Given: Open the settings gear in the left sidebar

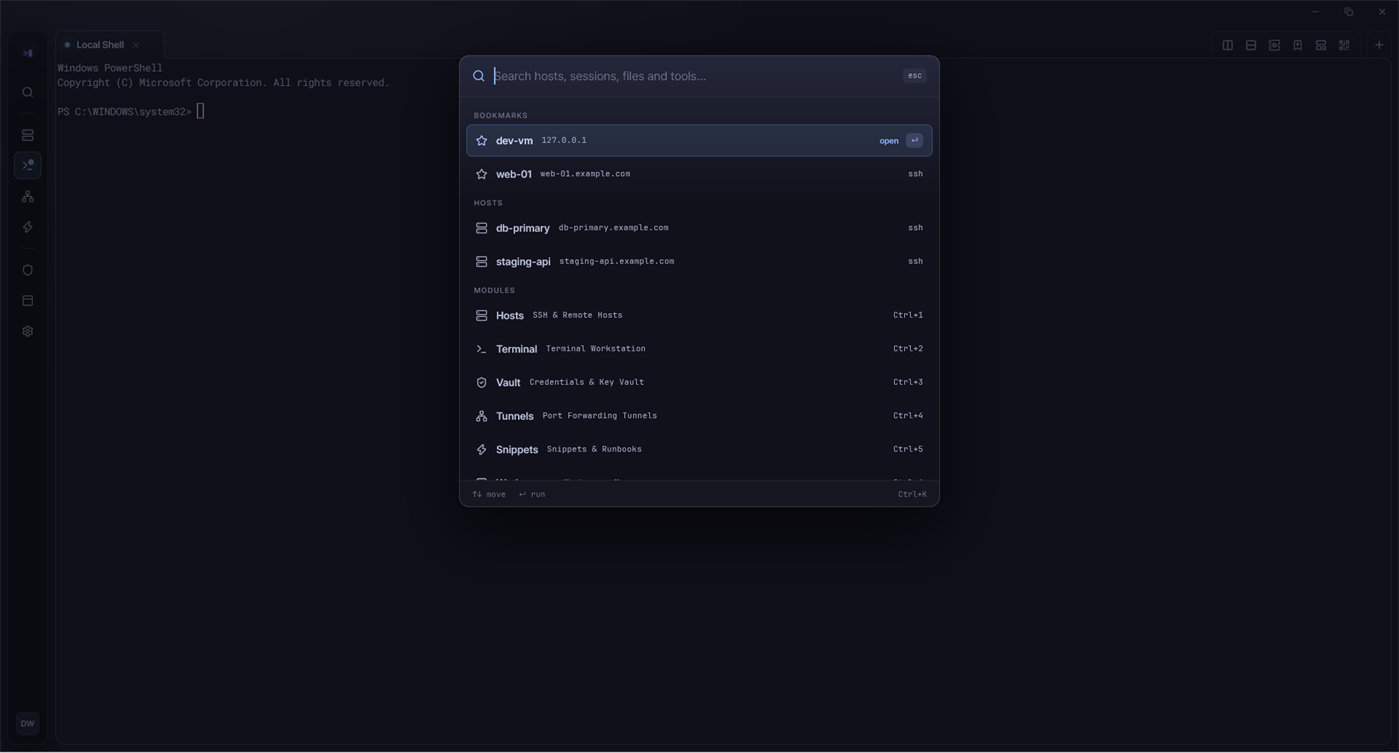Looking at the screenshot, I should click(28, 332).
